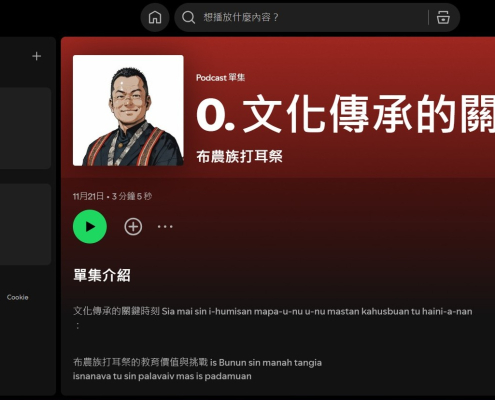Click the episode title 0. 文化傳承的關
The height and width of the screenshot is (400, 495).
[x=346, y=113]
